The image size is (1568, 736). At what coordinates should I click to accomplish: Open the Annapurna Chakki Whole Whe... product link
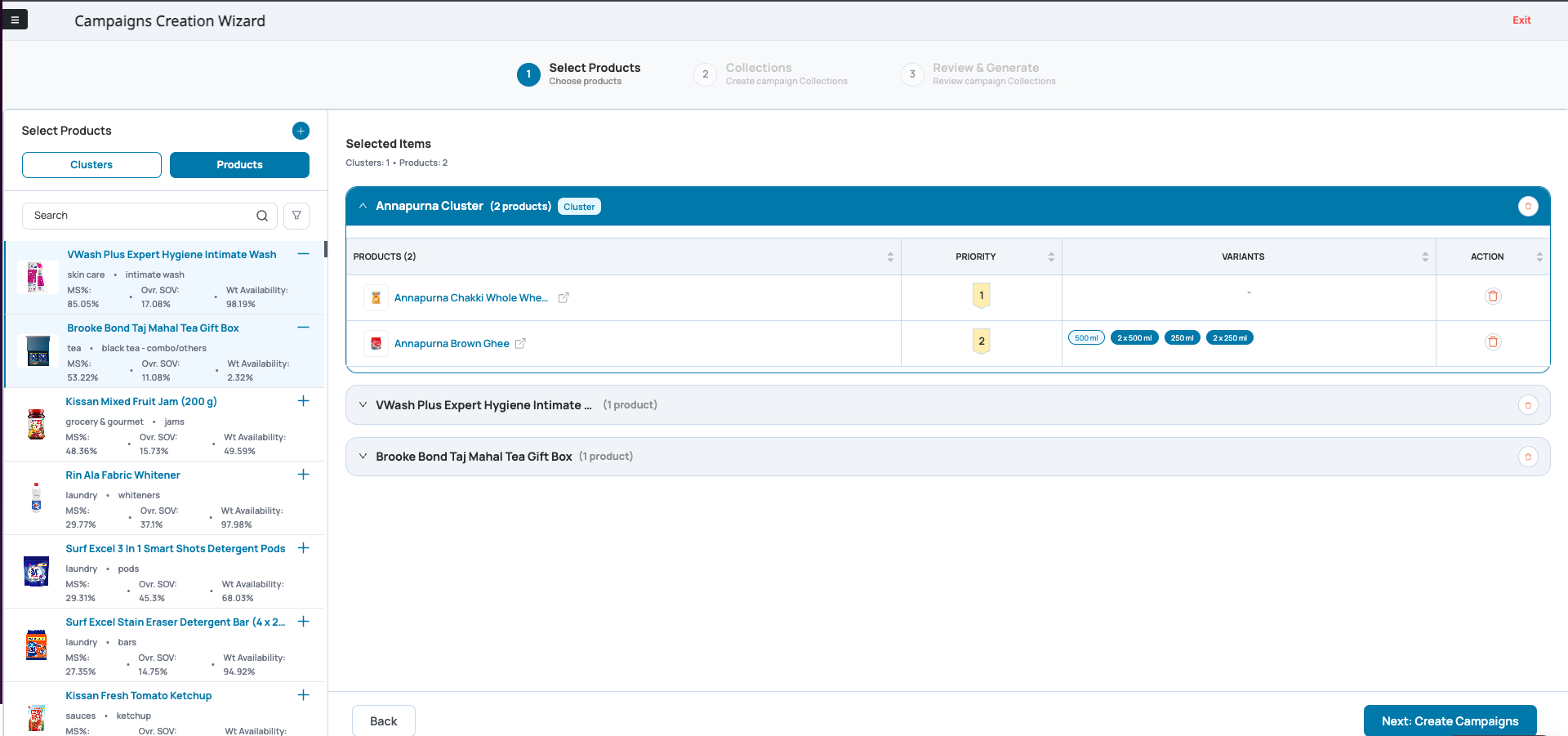(471, 298)
